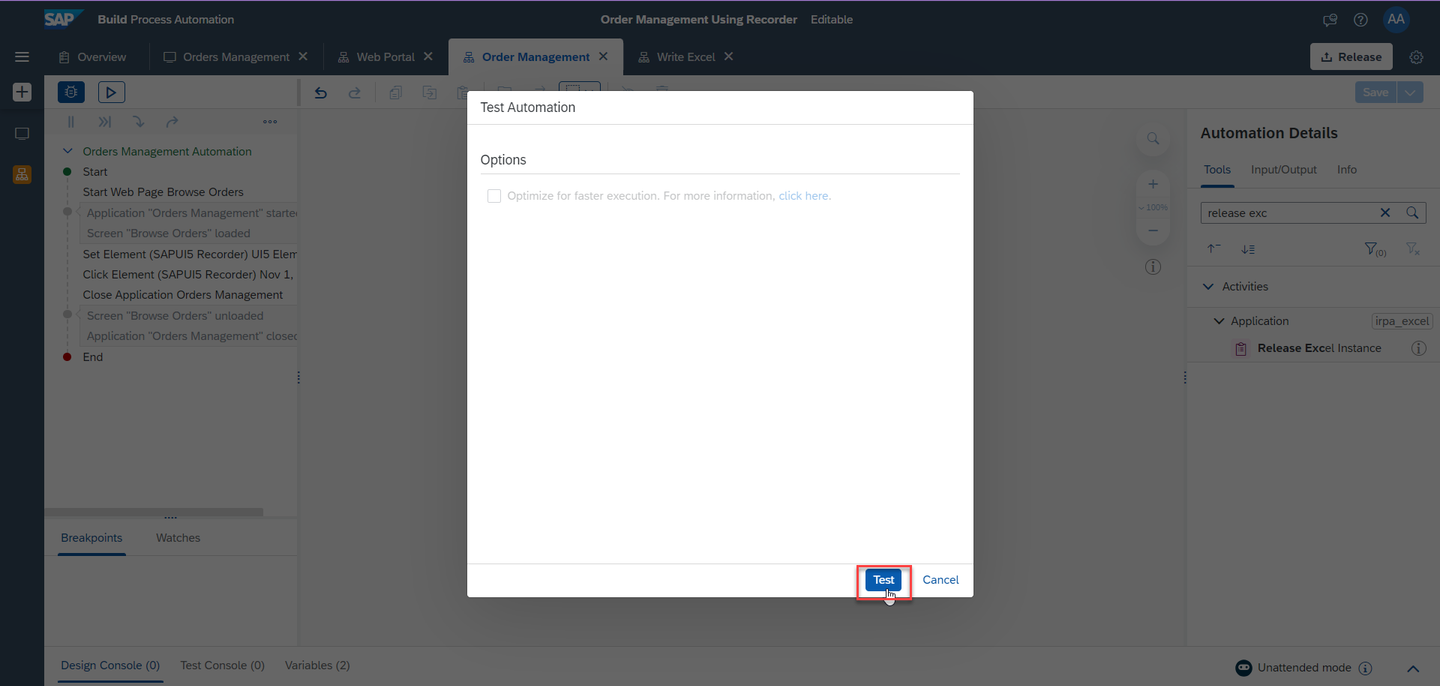Click the canvas info icon
Image resolution: width=1440 pixels, height=686 pixels.
pyautogui.click(x=1153, y=267)
